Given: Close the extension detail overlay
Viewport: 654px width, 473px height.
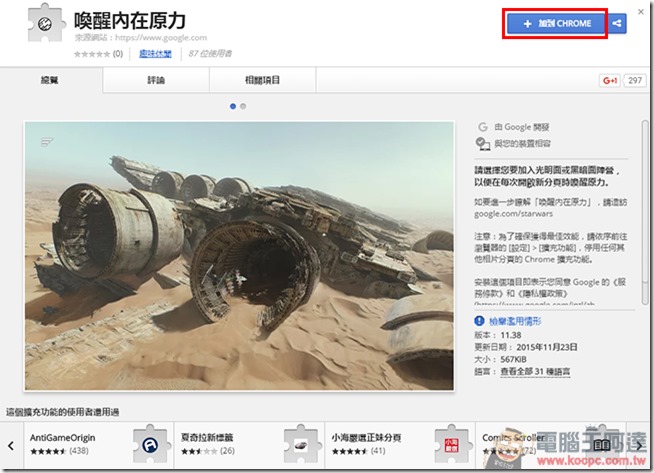Looking at the screenshot, I should 641,12.
